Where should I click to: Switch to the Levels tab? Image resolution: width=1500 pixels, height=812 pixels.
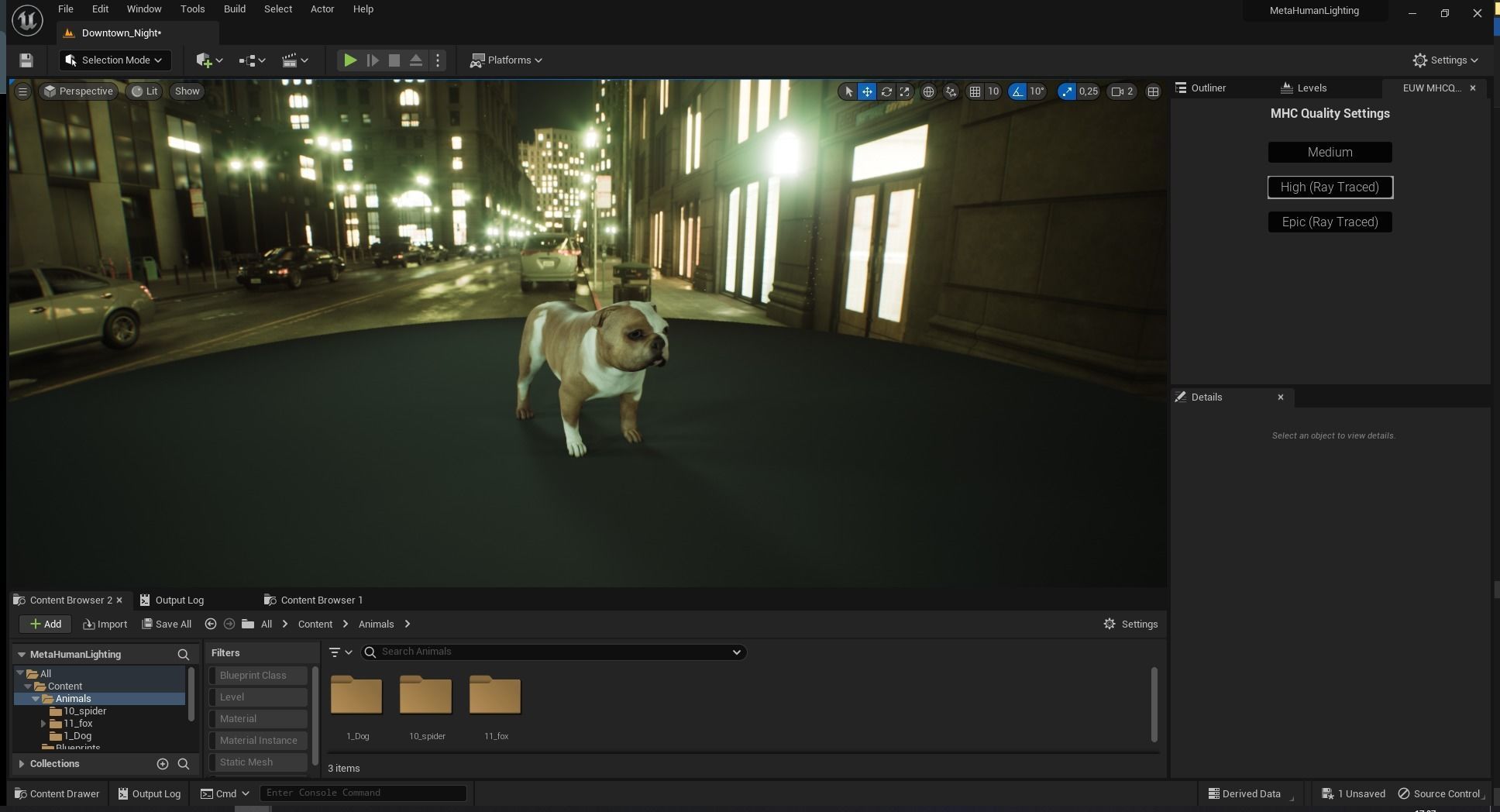[x=1304, y=88]
